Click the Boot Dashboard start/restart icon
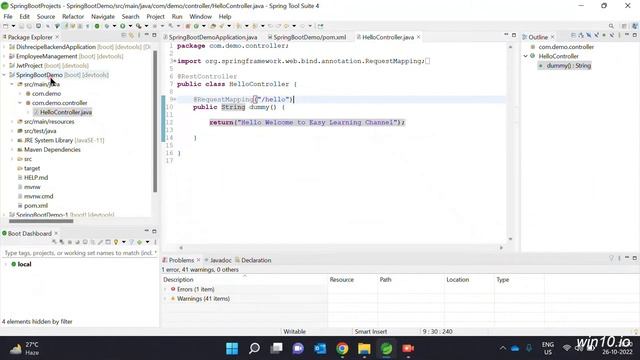Viewport: 640px width, 360px height. 54,242
